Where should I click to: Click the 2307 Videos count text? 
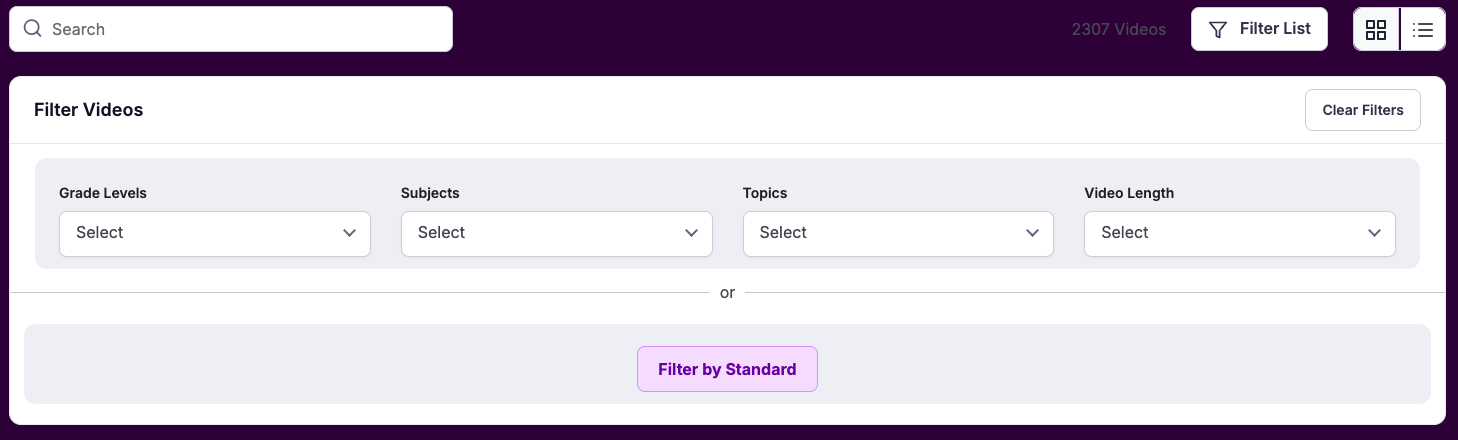point(1118,30)
